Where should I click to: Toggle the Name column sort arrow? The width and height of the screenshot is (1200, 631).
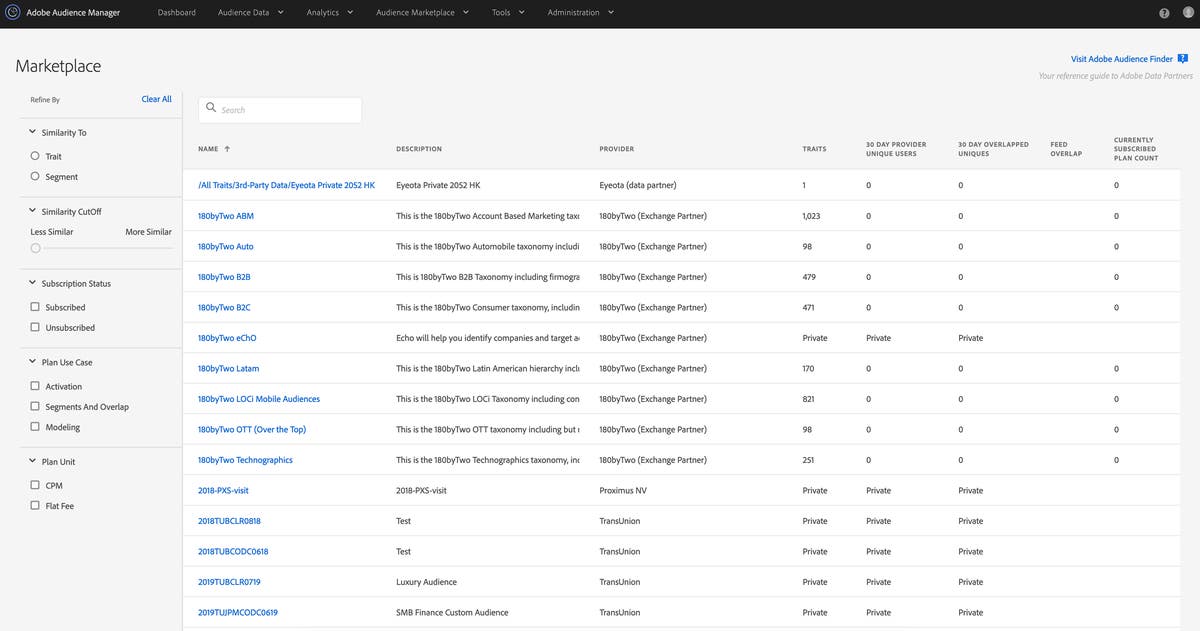tap(228, 148)
